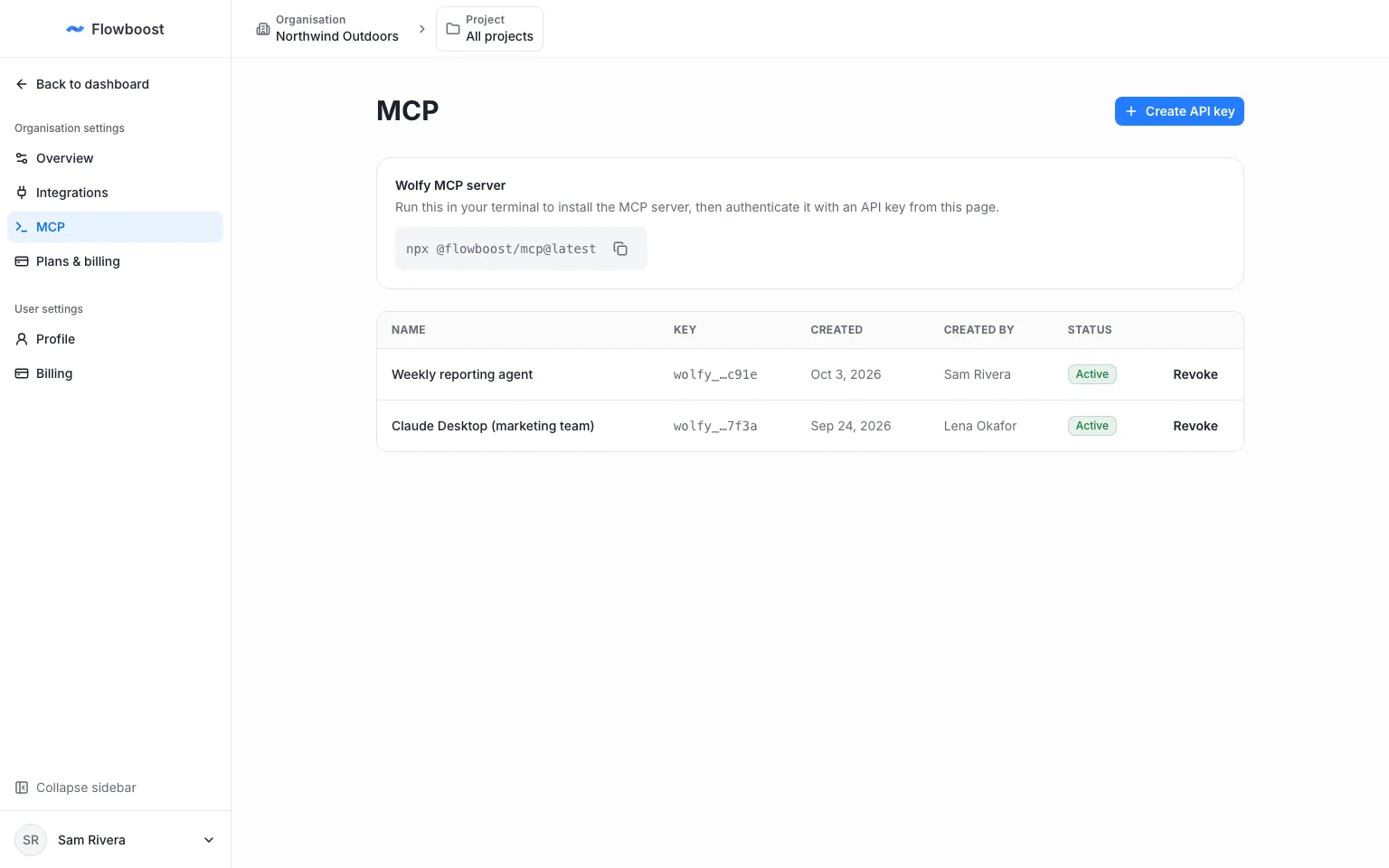Revoke the Claude Desktop marketing team key
Screen dimensions: 1389x868
[x=1195, y=426]
